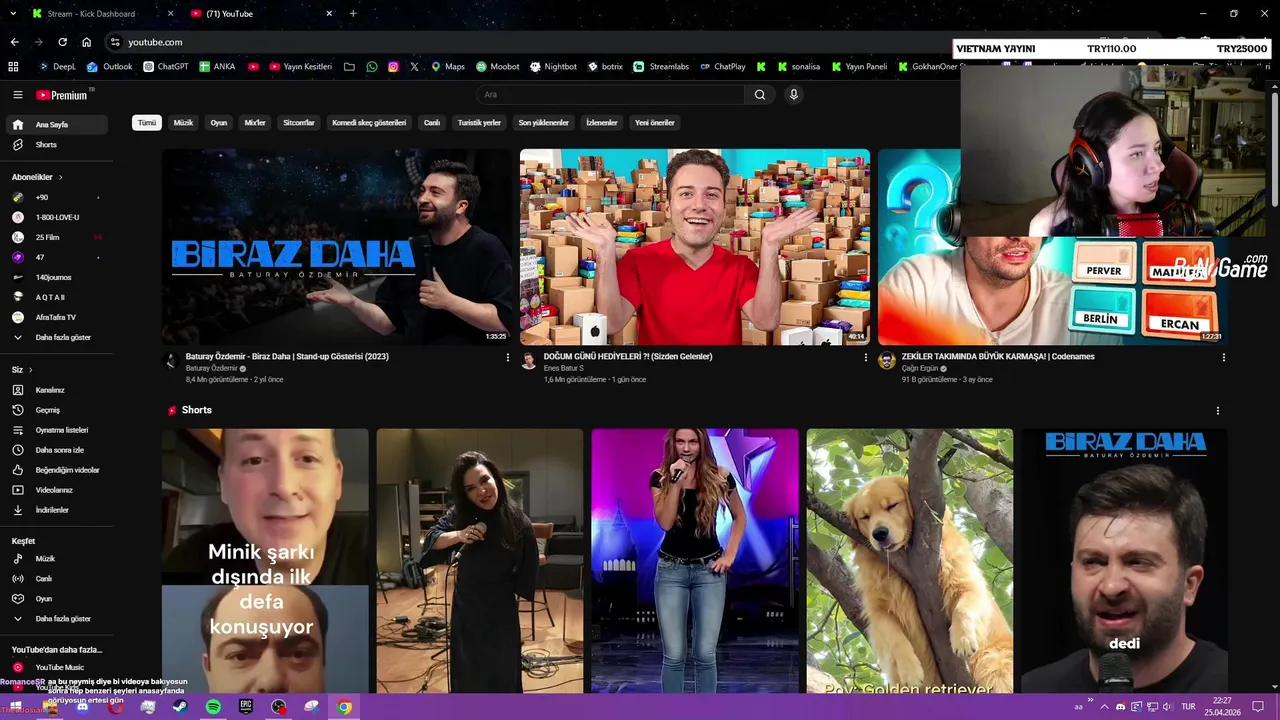Explore Canlı under Keşfet
The height and width of the screenshot is (720, 1280).
tap(56, 579)
